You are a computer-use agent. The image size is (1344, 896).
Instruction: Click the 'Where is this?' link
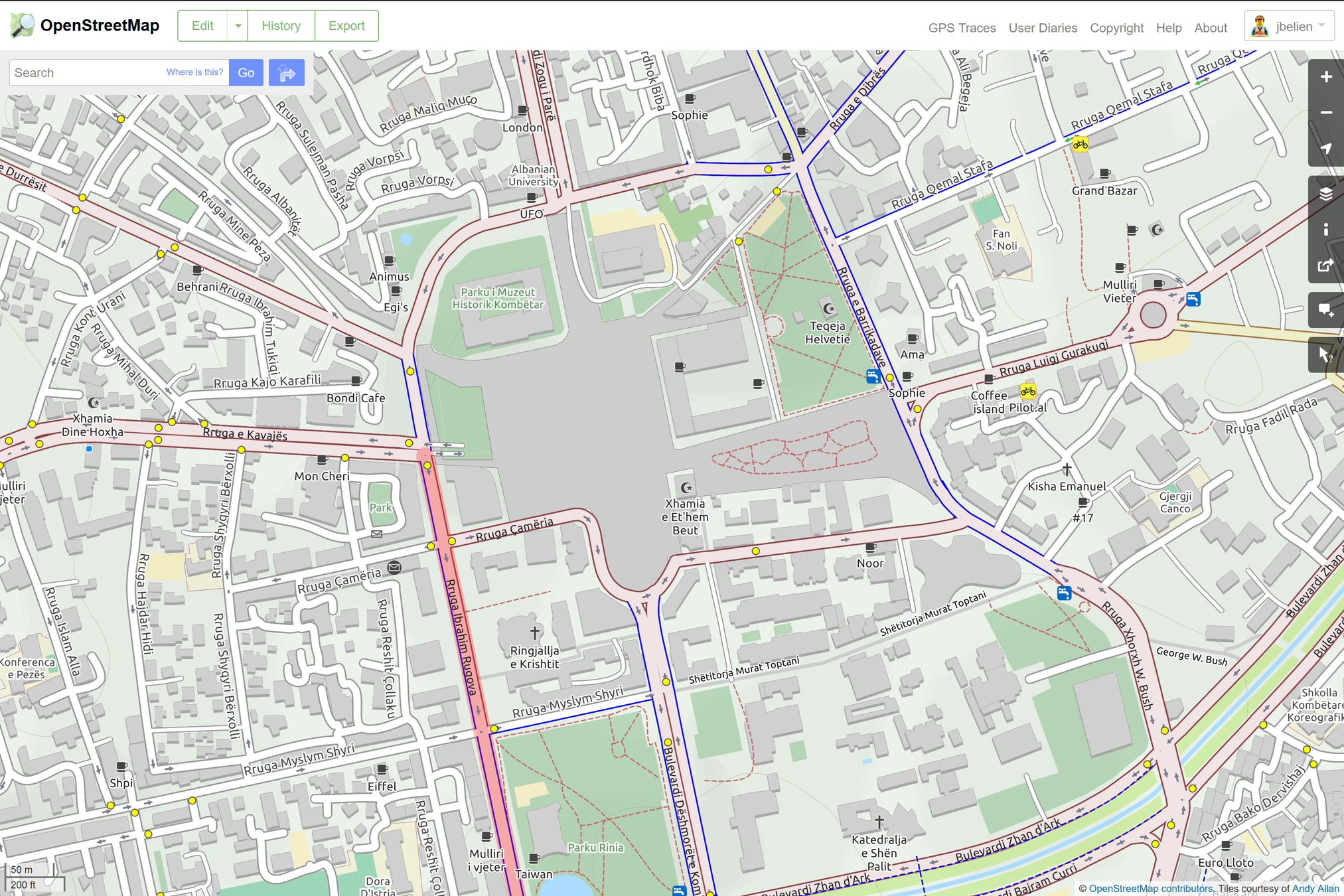194,72
